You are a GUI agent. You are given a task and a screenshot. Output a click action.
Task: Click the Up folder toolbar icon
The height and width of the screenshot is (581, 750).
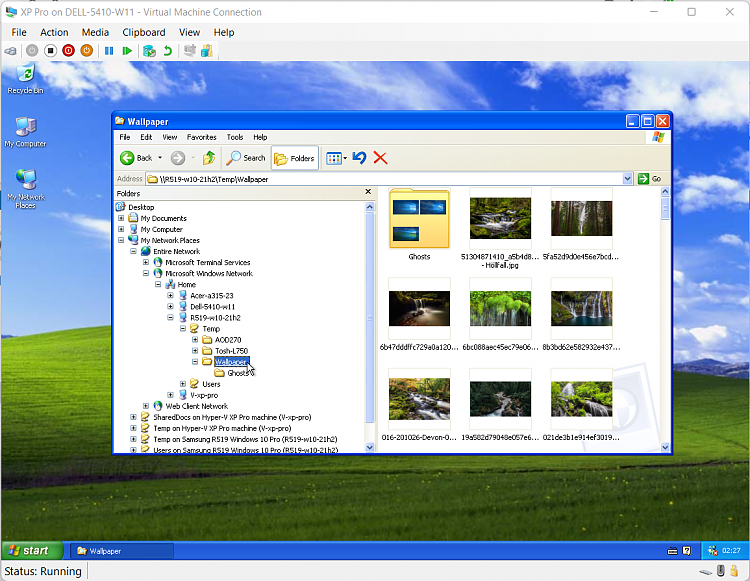(209, 158)
